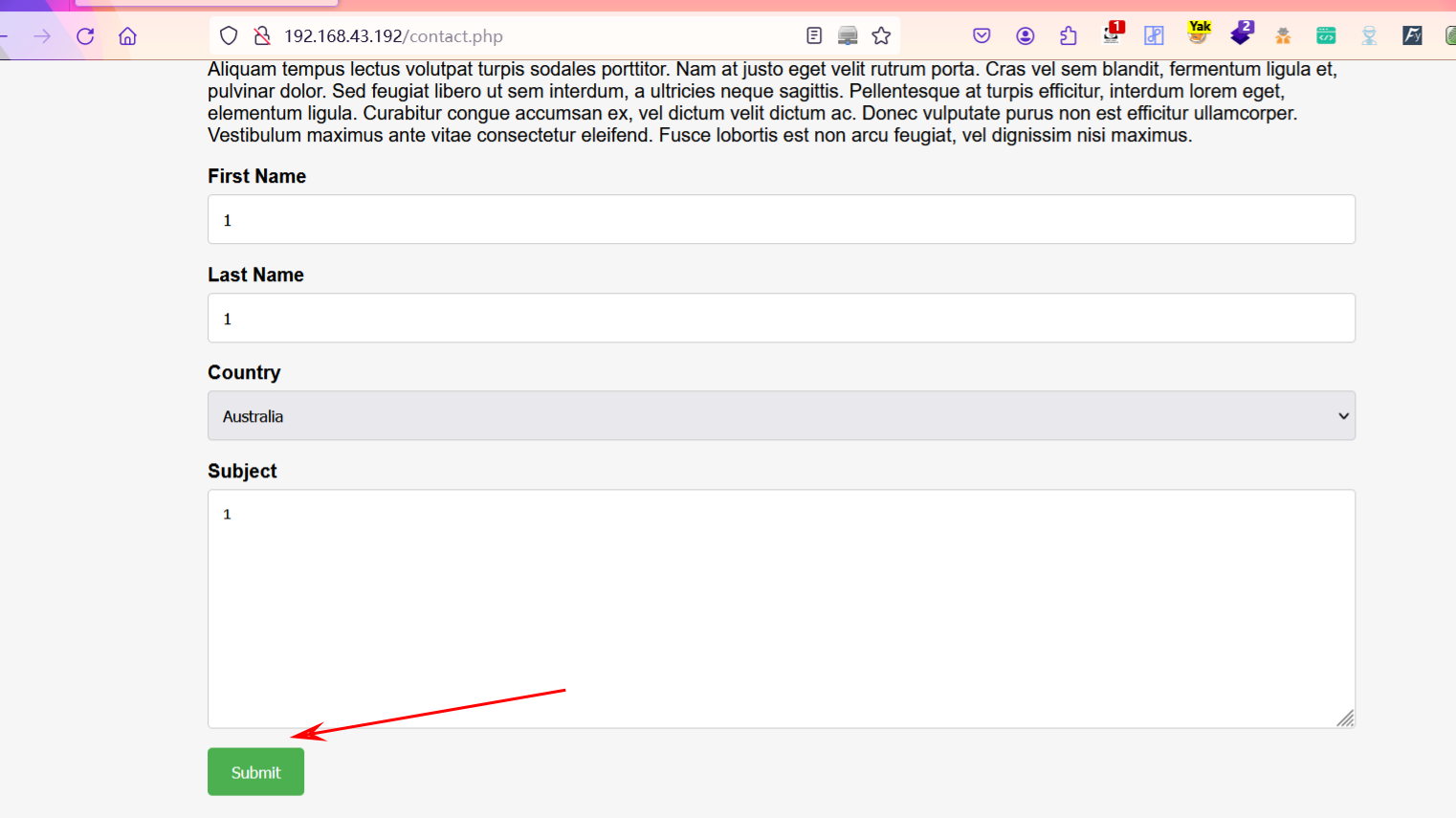
Task: Click inside the Subject text area
Action: (782, 608)
